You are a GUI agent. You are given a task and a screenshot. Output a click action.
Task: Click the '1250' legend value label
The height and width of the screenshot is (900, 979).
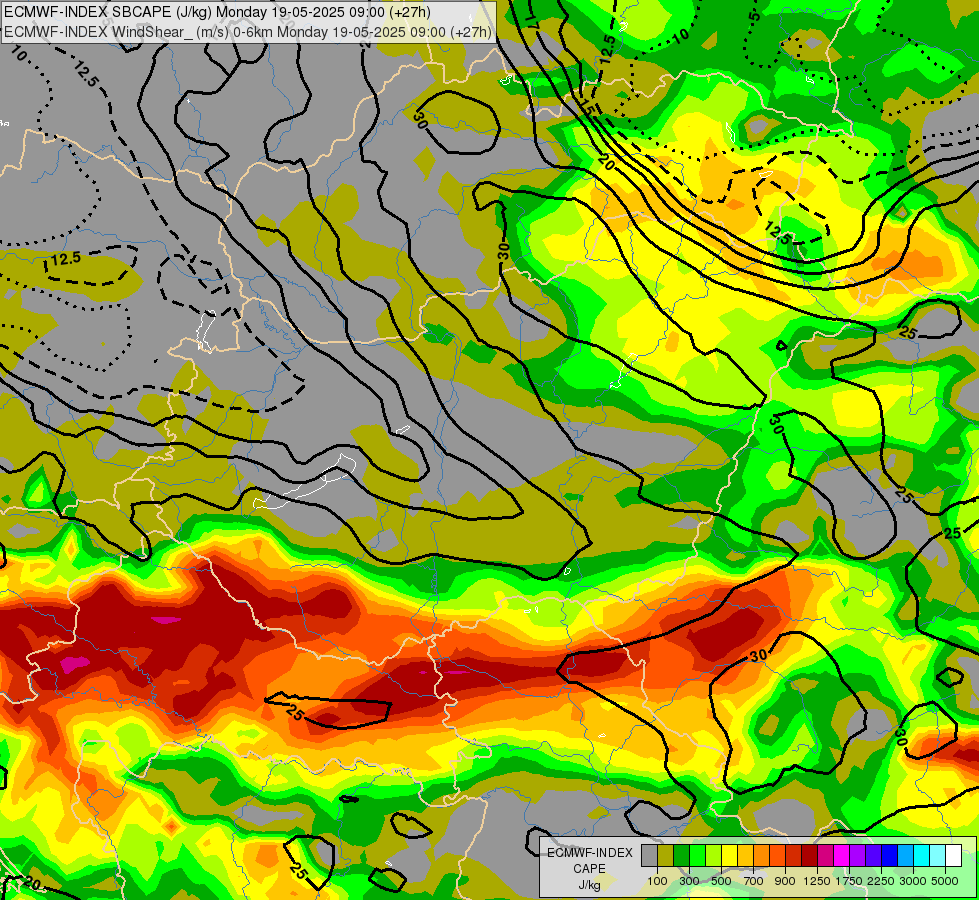tap(817, 881)
